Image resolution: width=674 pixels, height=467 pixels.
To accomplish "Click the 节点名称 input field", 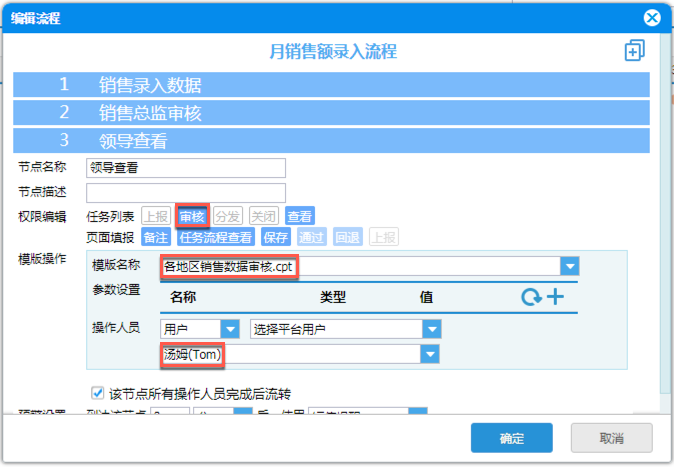I will pyautogui.click(x=186, y=168).
